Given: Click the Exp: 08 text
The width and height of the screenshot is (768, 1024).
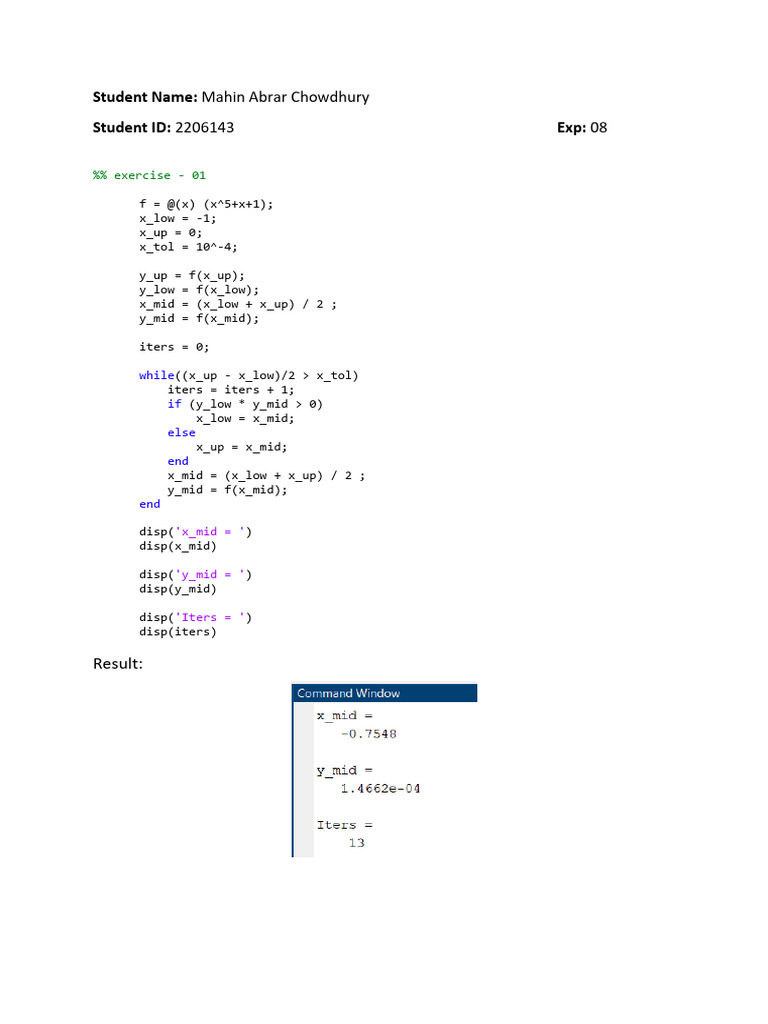Looking at the screenshot, I should coord(582,127).
